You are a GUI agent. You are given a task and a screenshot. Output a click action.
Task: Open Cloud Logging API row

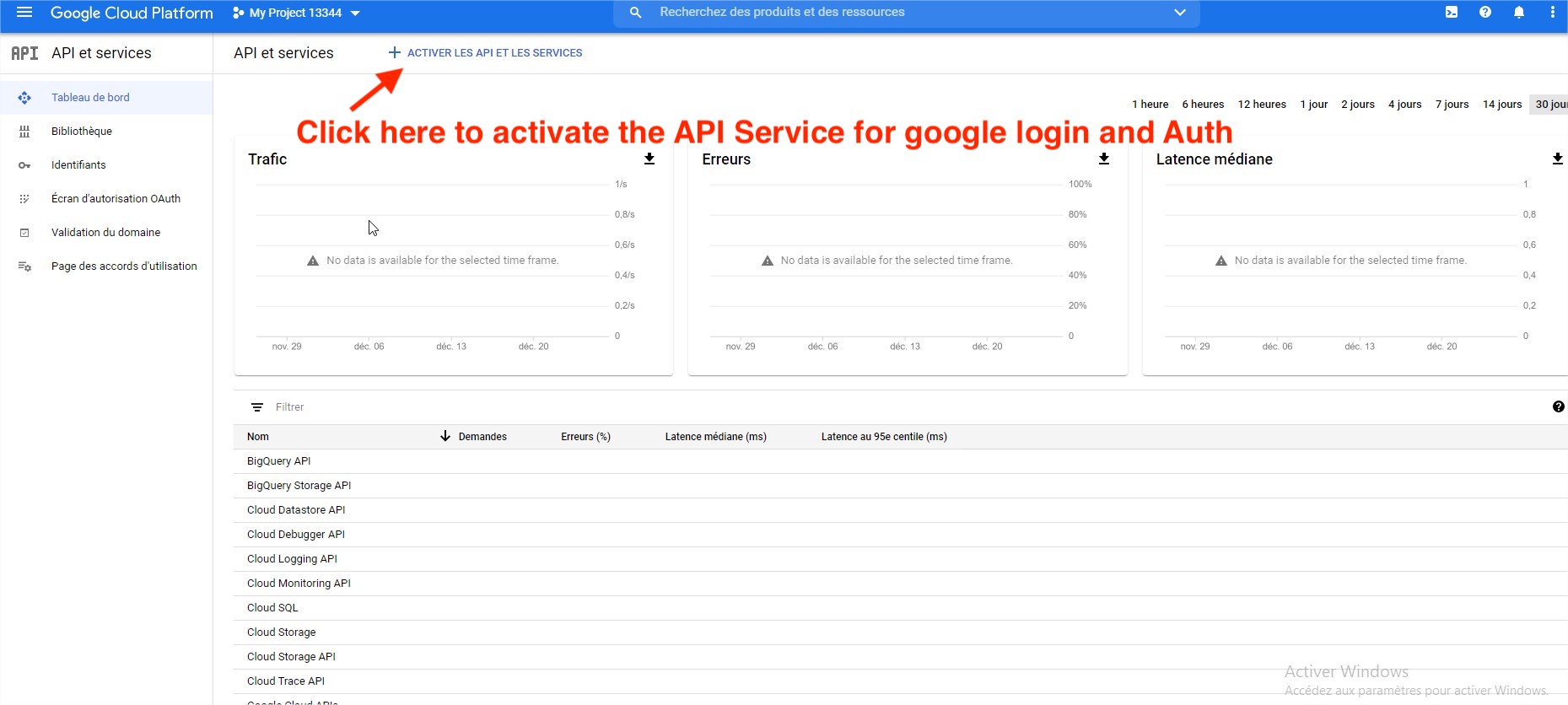pos(901,559)
